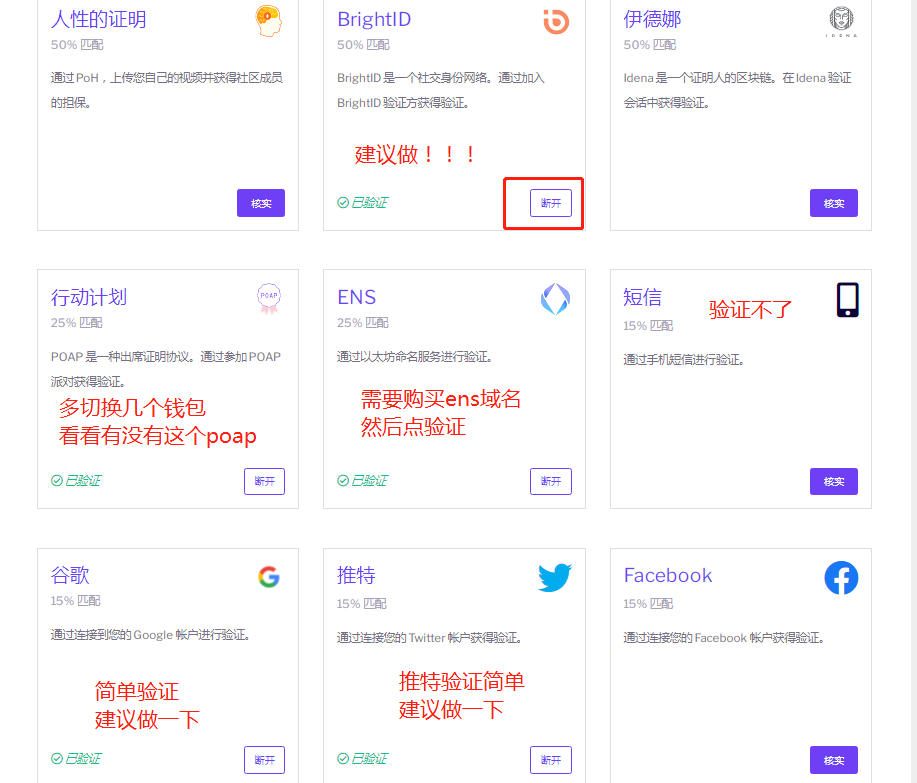The width and height of the screenshot is (917, 783).
Task: Open the 谷歌 title link
Action: tap(70, 575)
